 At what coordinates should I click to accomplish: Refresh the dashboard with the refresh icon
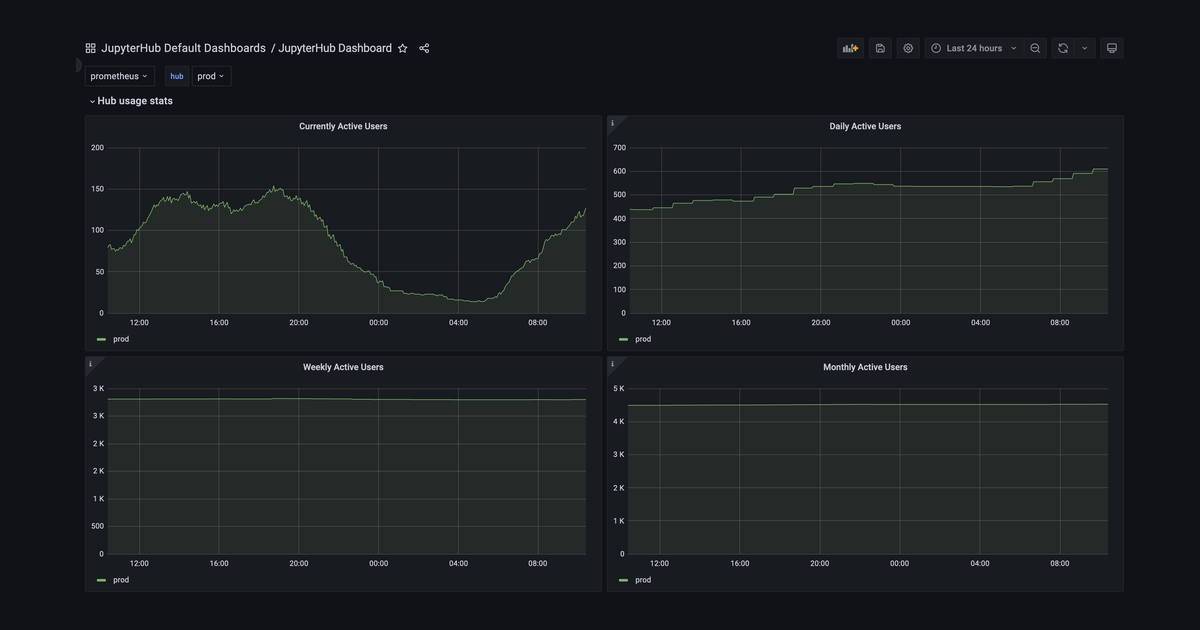click(x=1063, y=48)
